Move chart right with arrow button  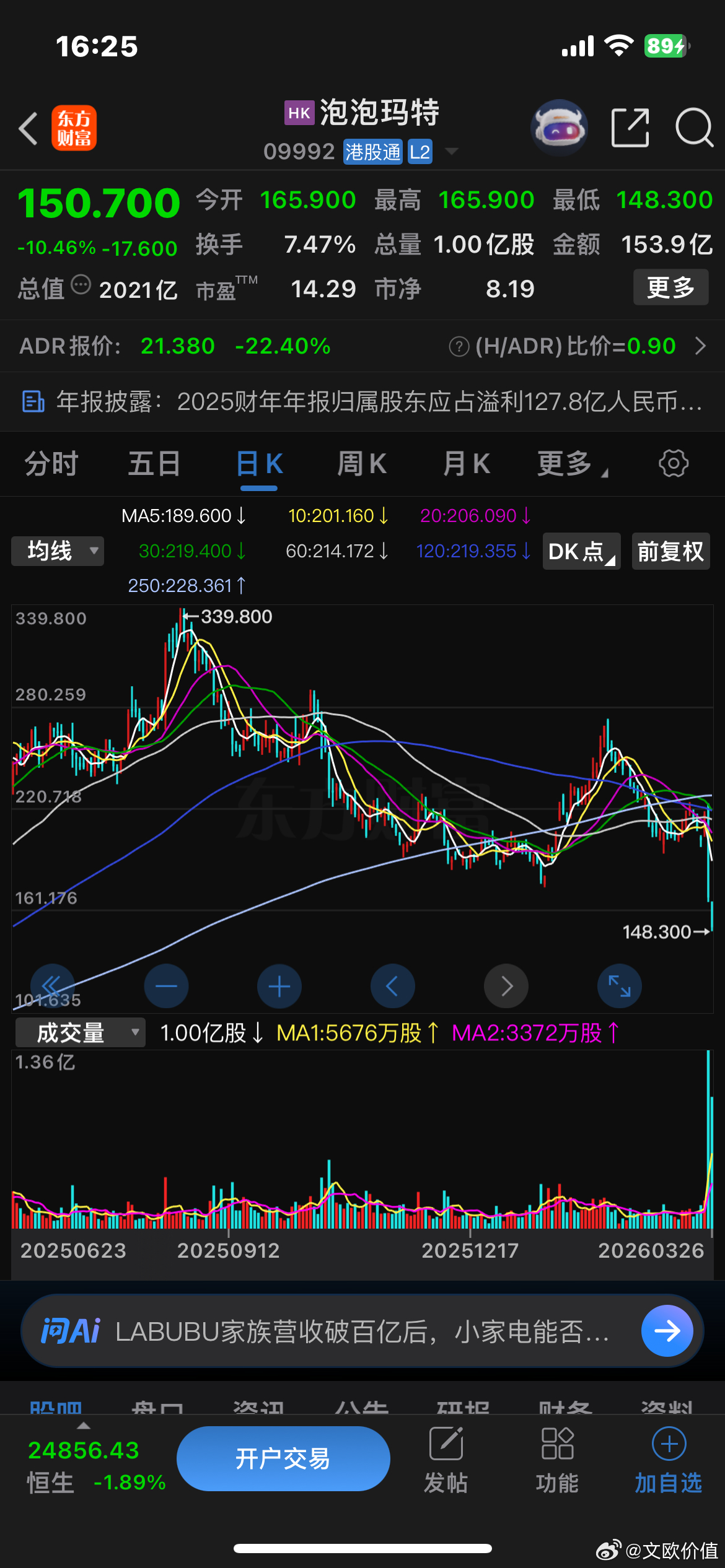pyautogui.click(x=506, y=986)
